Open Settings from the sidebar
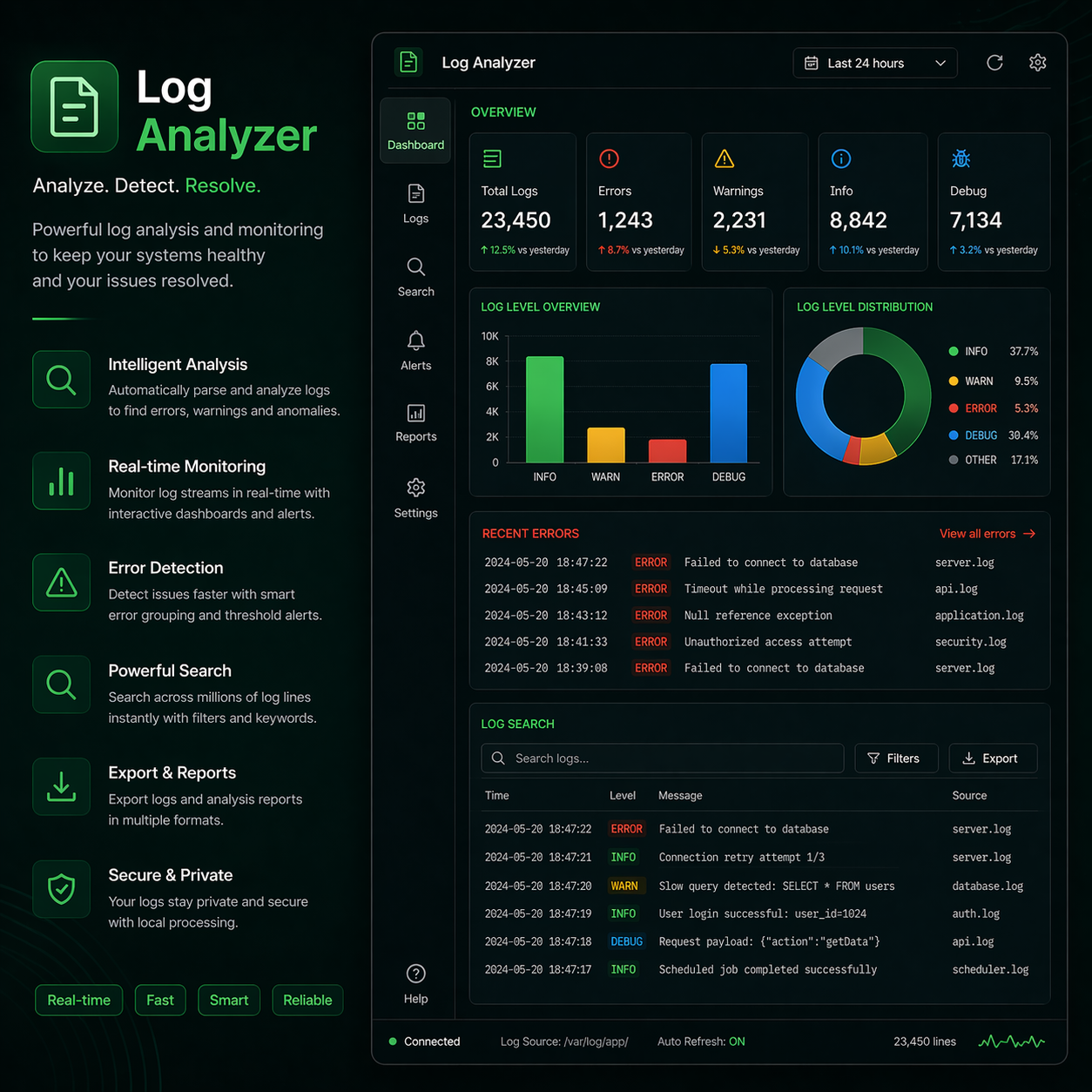This screenshot has width=1092, height=1092. click(415, 496)
